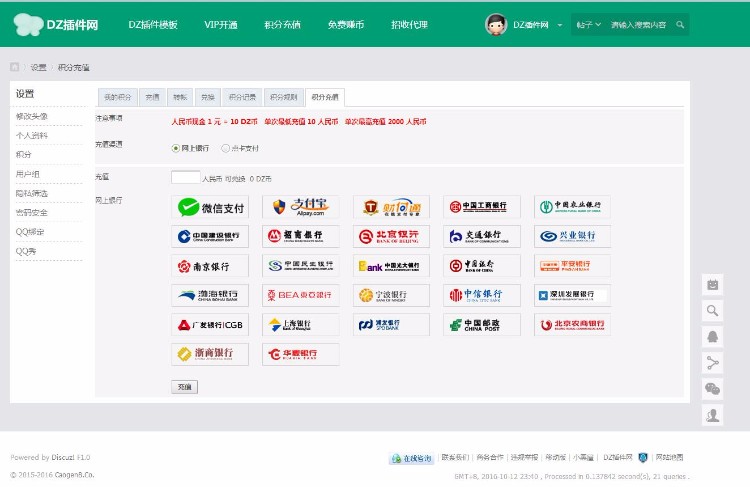Choose China Minsheng Bank (中国民生银行) logo

(x=300, y=266)
